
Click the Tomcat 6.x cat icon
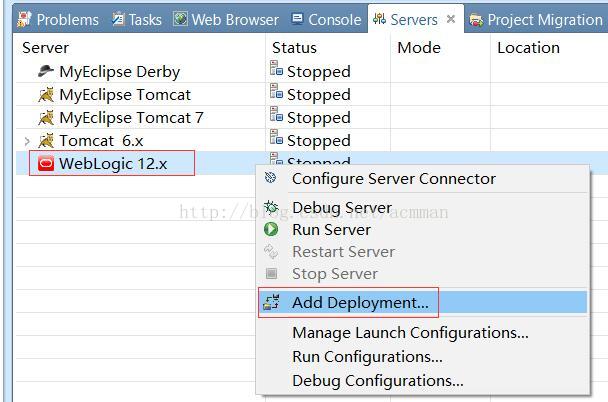click(x=46, y=140)
